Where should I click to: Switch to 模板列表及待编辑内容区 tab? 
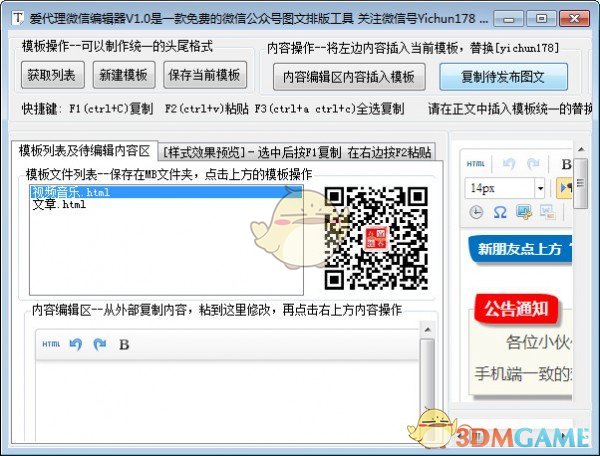[84, 151]
